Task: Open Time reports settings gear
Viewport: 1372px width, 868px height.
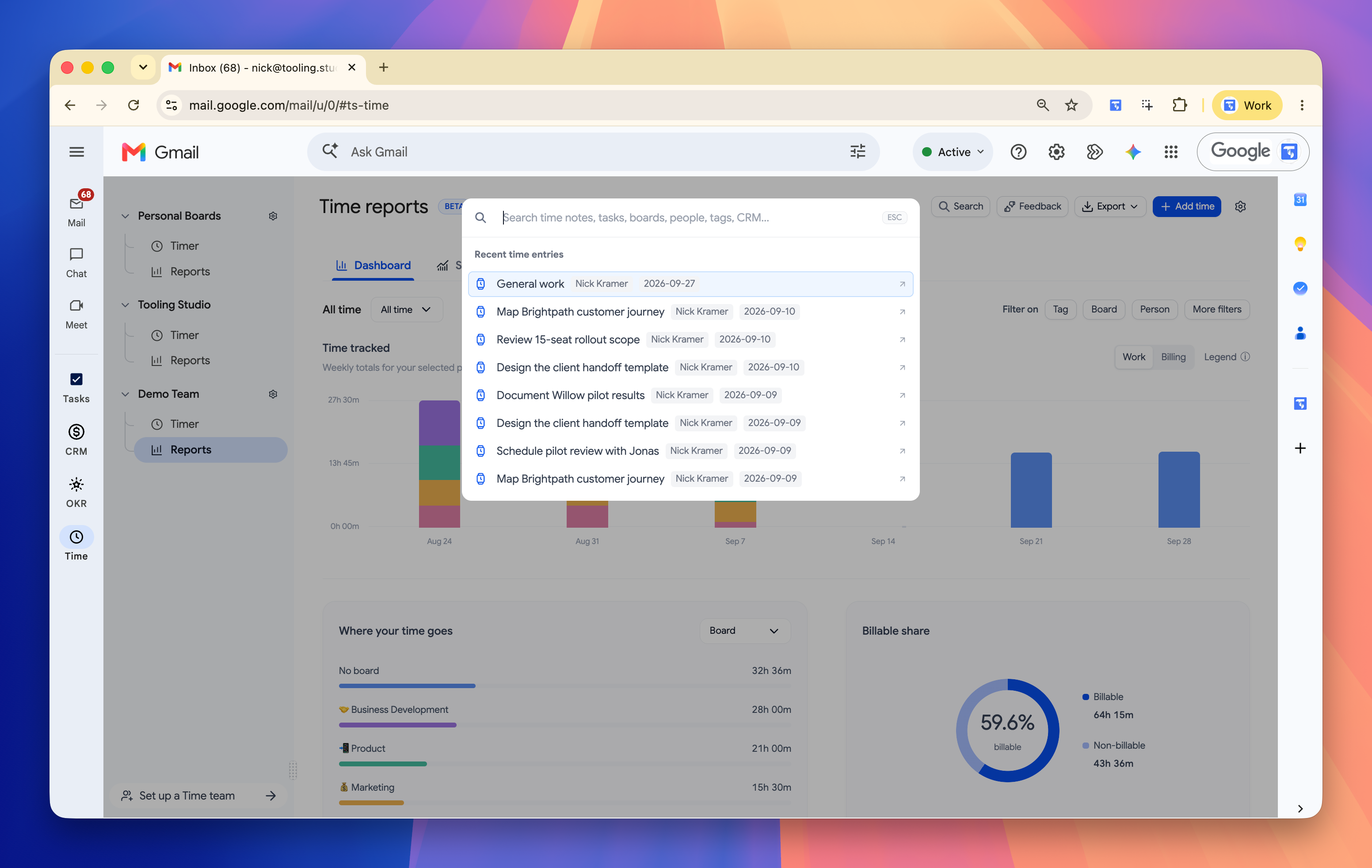Action: pyautogui.click(x=1240, y=207)
